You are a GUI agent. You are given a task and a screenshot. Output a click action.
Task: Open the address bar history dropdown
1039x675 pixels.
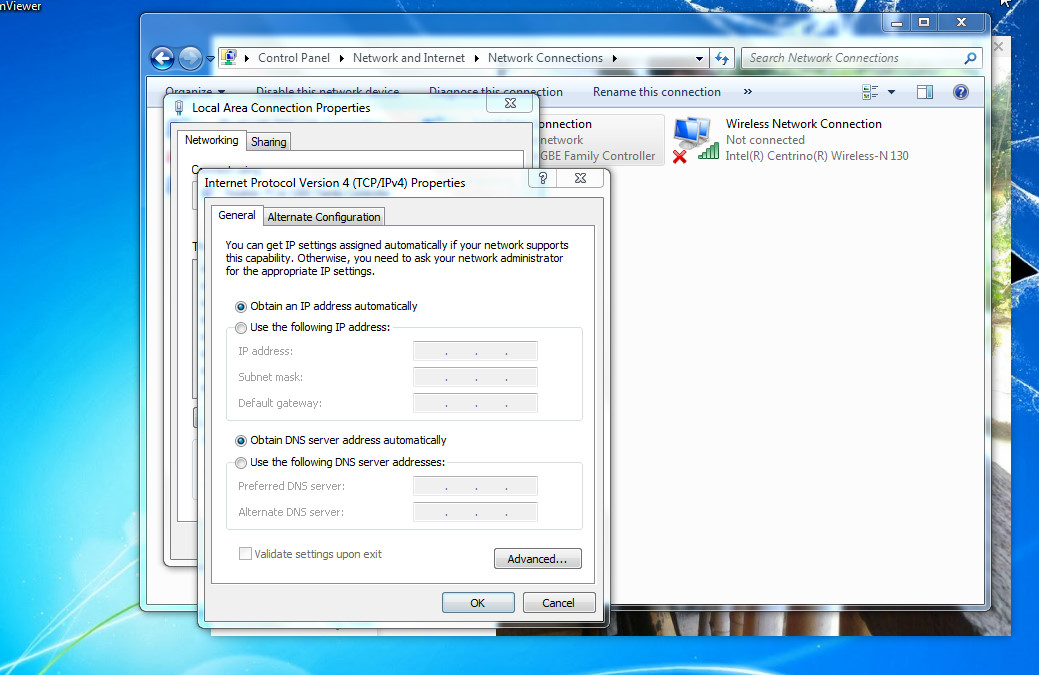(x=700, y=58)
